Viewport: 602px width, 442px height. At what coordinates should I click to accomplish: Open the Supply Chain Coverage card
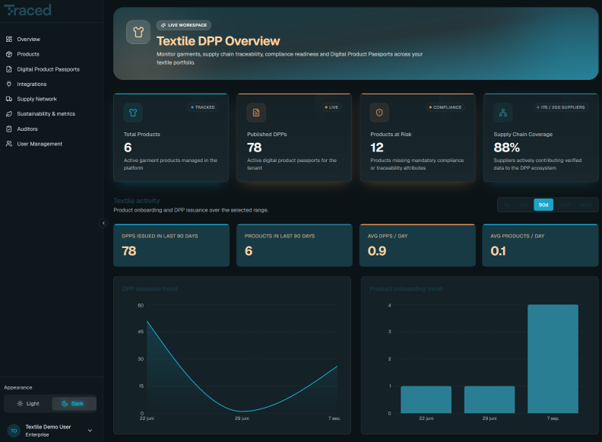(x=541, y=137)
